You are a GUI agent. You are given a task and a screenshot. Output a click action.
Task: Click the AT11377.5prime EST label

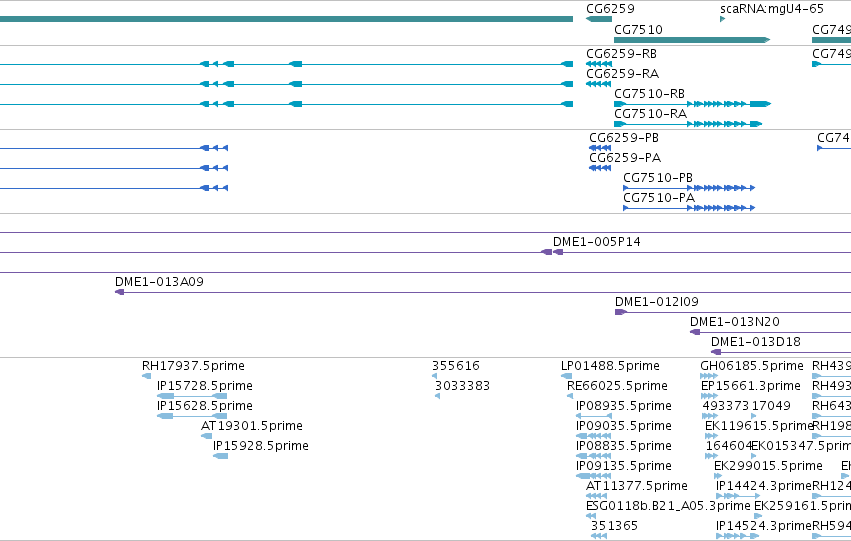pyautogui.click(x=637, y=486)
